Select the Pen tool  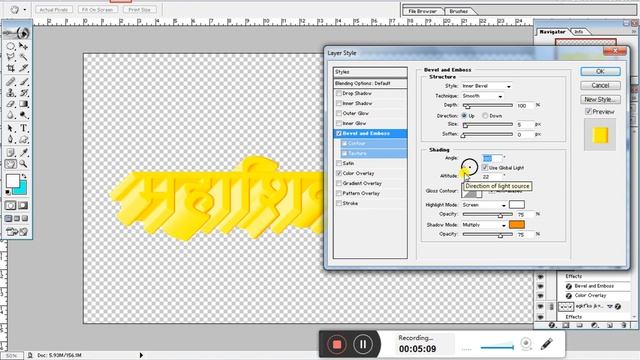click(11, 139)
